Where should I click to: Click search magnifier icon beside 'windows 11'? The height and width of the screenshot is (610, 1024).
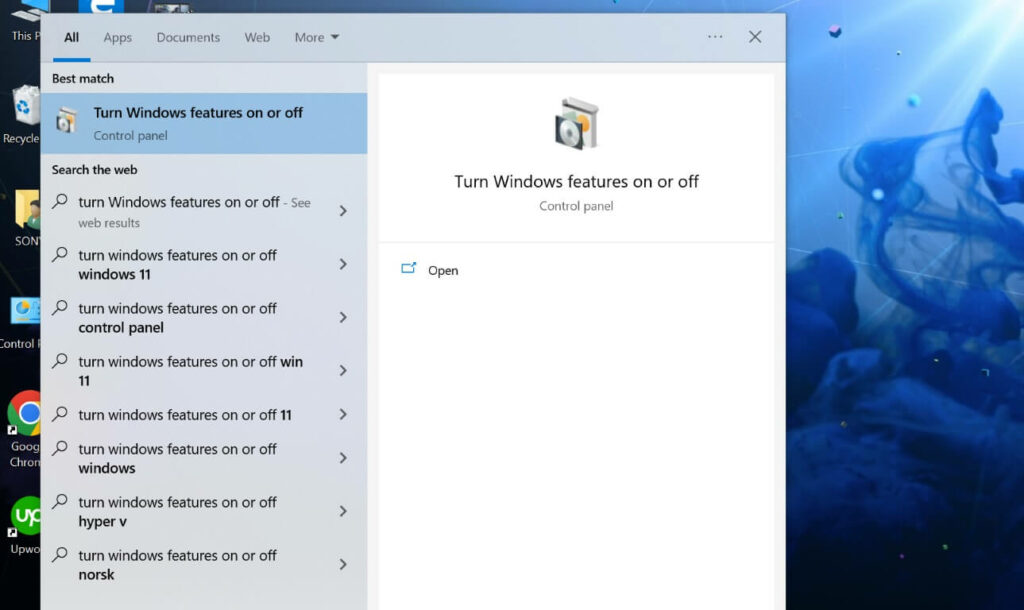tap(60, 255)
